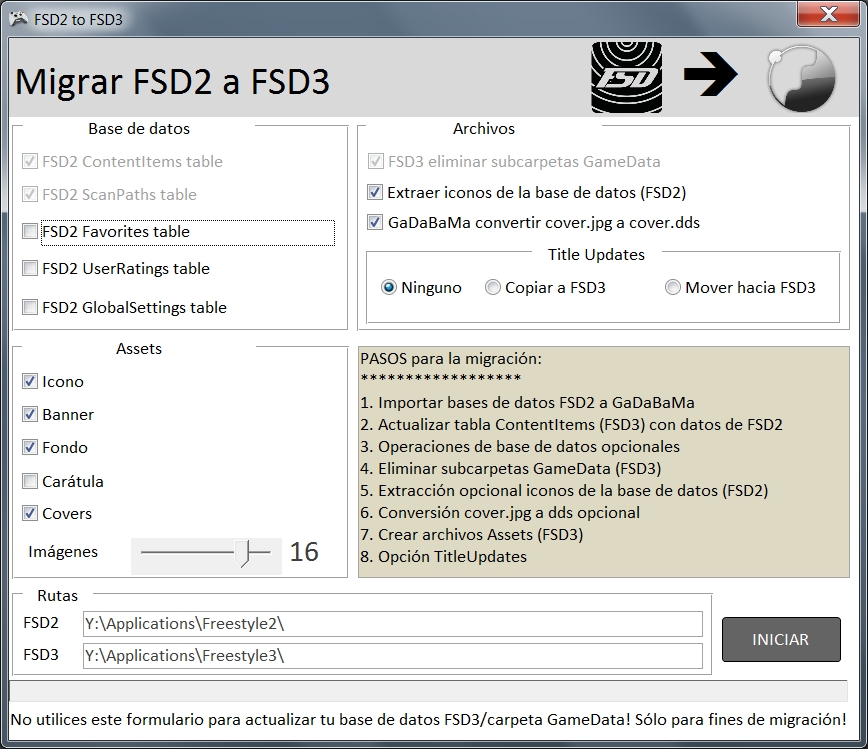This screenshot has width=868, height=749.
Task: Click the disabled FSD2 ContentItems table checkbox
Action: pyautogui.click(x=30, y=162)
